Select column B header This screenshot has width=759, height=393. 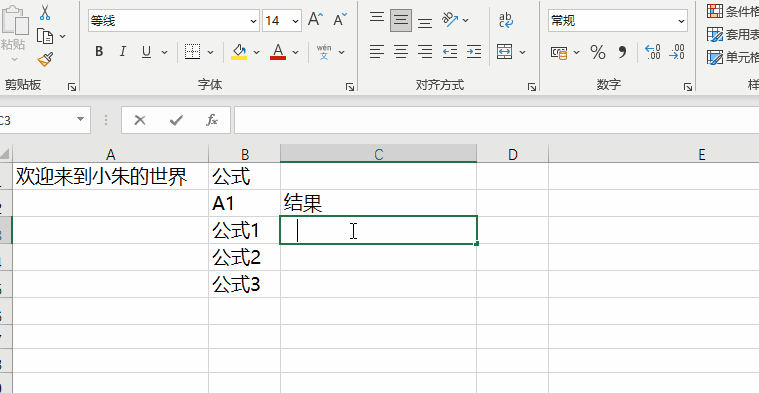pyautogui.click(x=244, y=154)
